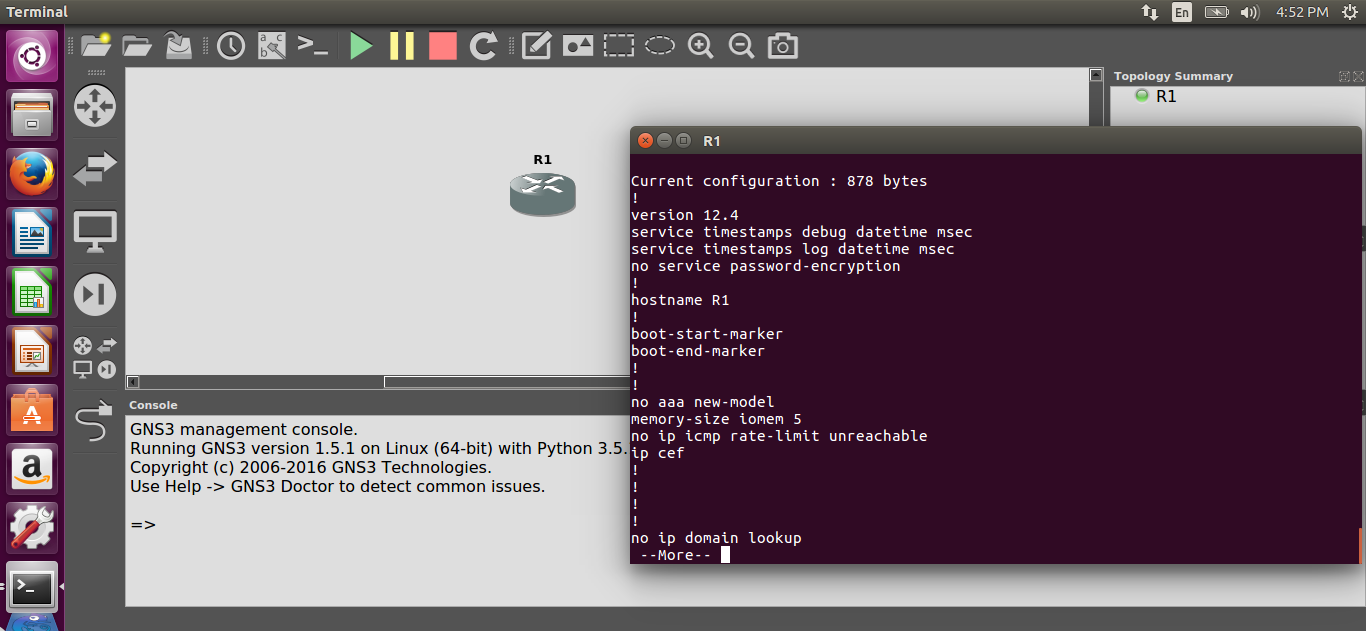Close the R1 terminal window
The height and width of the screenshot is (631, 1366).
[645, 141]
